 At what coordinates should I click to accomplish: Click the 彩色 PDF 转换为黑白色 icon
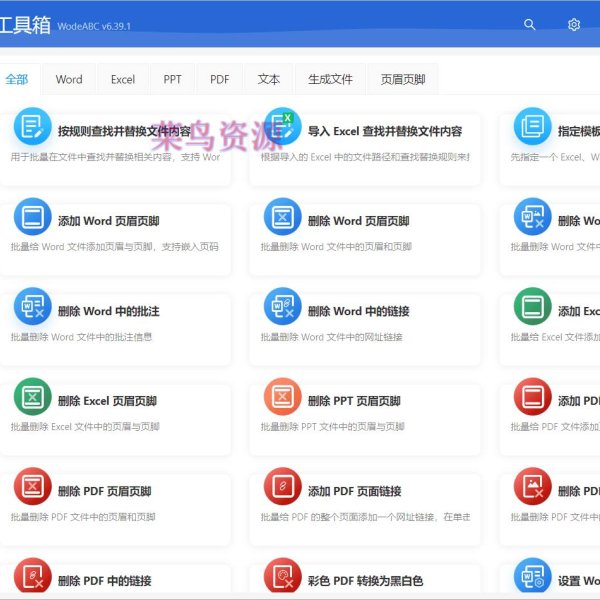point(282,577)
